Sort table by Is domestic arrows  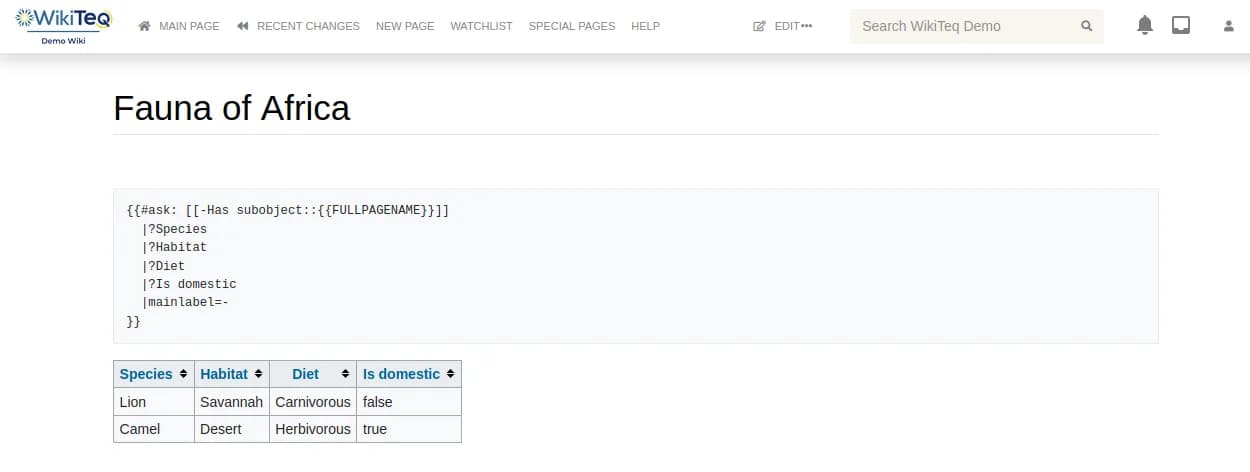tap(451, 374)
